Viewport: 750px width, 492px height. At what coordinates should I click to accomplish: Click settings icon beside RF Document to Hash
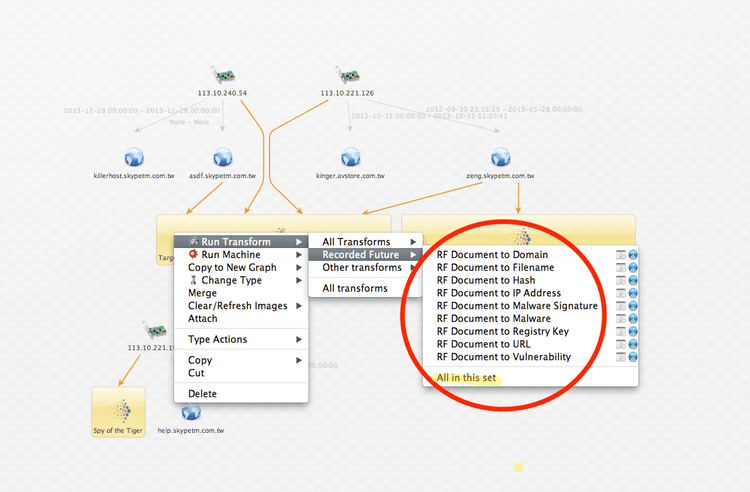point(620,281)
